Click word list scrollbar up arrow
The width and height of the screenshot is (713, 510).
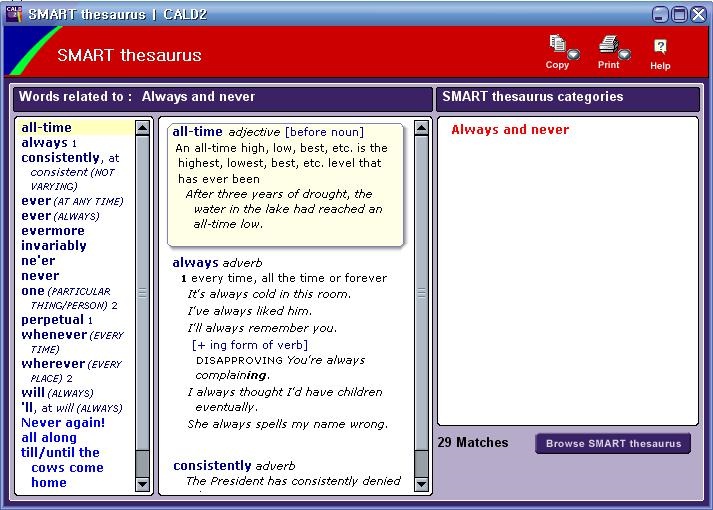coord(142,128)
